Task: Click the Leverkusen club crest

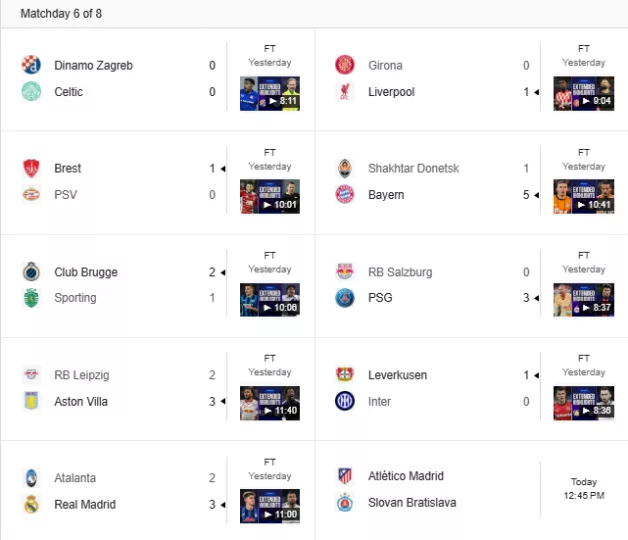Action: tap(345, 375)
